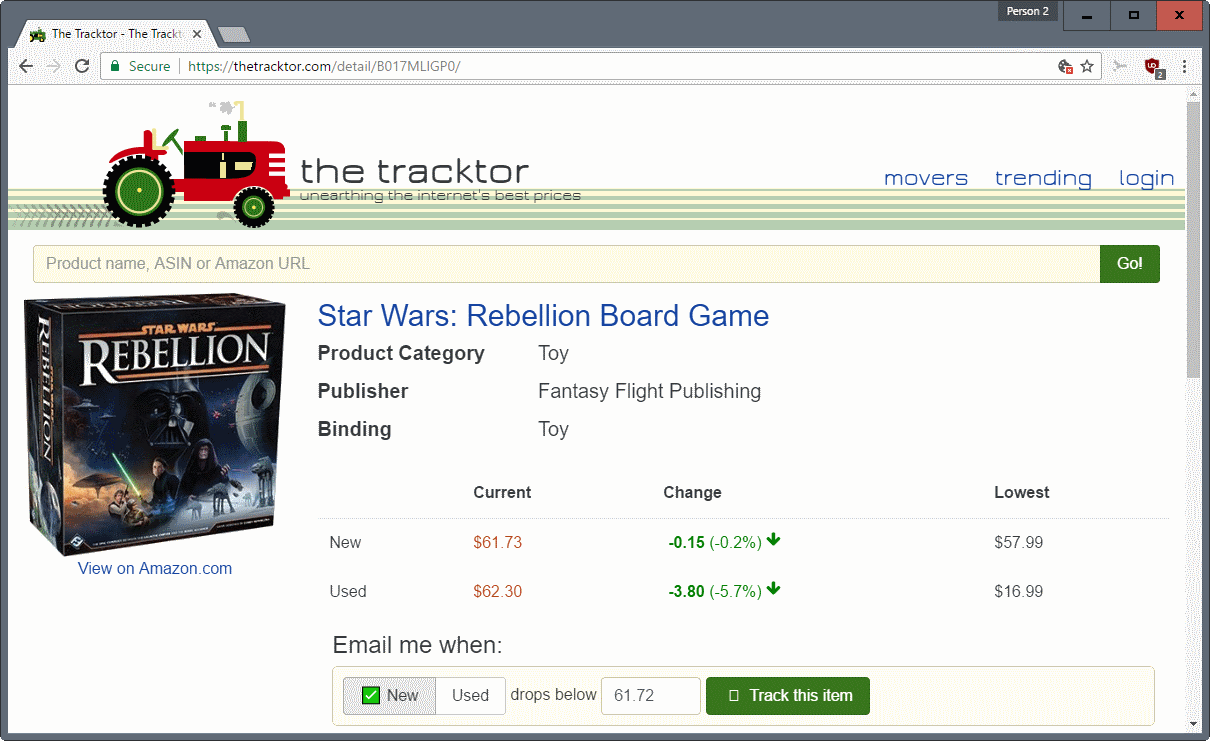Toggle the New condition option
The image size is (1210, 741).
tap(390, 696)
